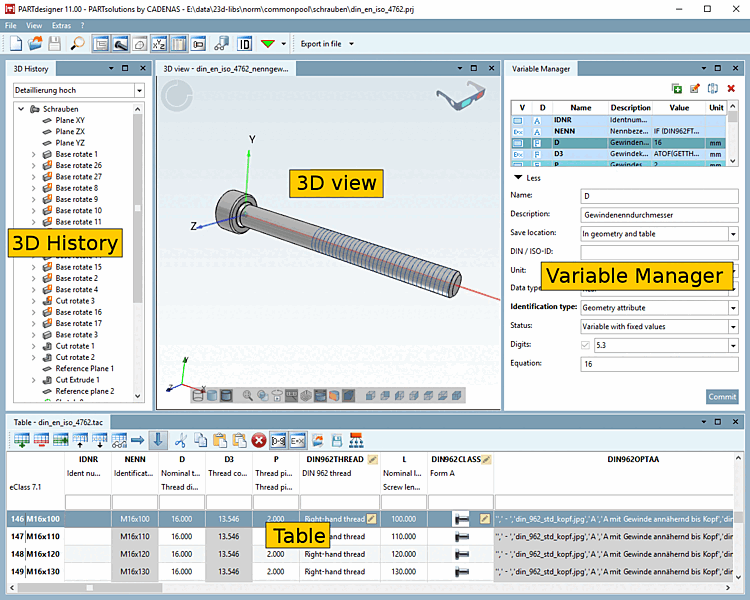Click the add new variable green icon

pos(677,89)
